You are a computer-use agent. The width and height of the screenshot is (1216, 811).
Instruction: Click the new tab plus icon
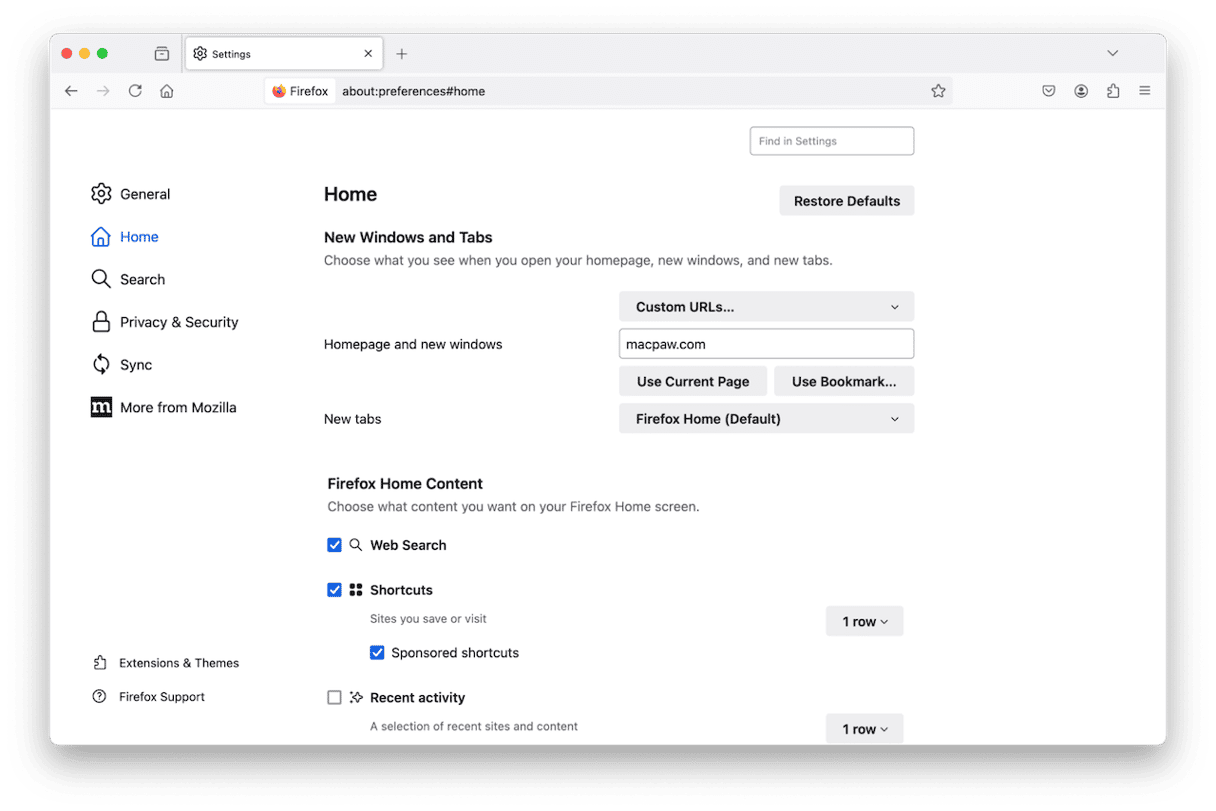click(402, 54)
